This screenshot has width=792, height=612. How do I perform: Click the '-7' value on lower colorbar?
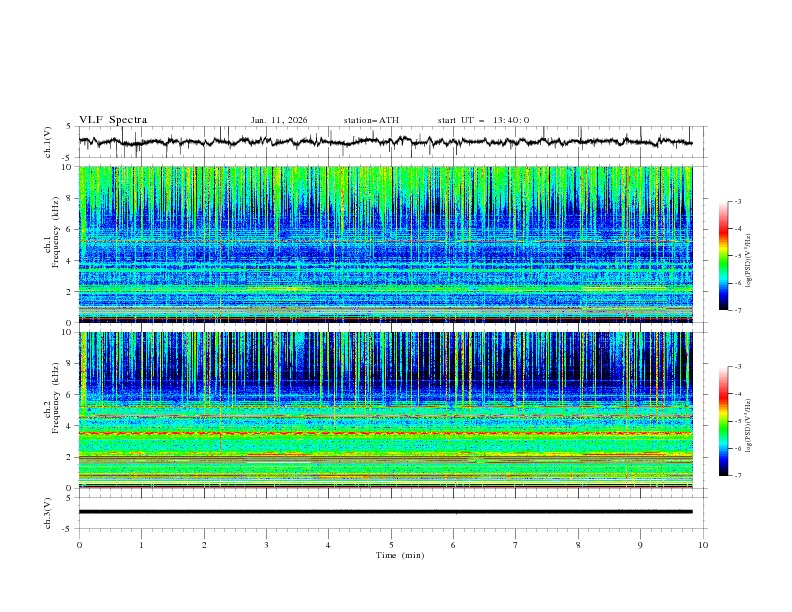point(738,476)
